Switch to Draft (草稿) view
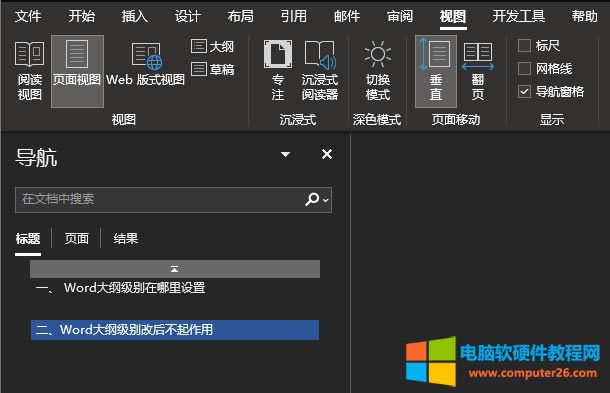Image resolution: width=610 pixels, height=393 pixels. (x=212, y=69)
